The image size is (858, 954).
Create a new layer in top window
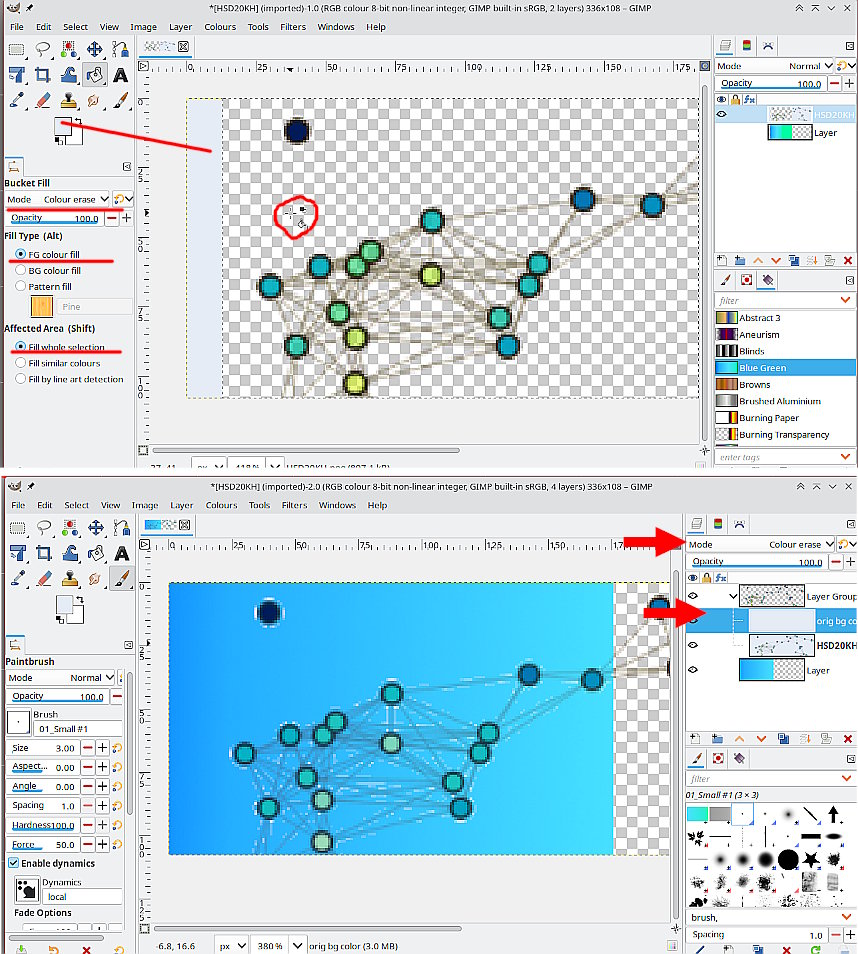coord(722,260)
